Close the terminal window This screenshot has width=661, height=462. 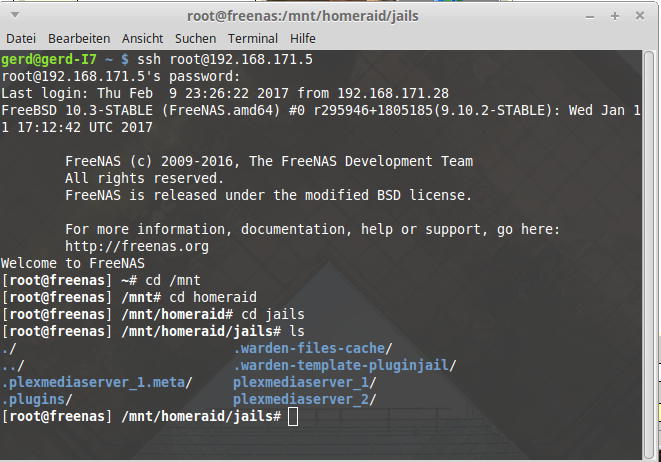click(x=640, y=16)
